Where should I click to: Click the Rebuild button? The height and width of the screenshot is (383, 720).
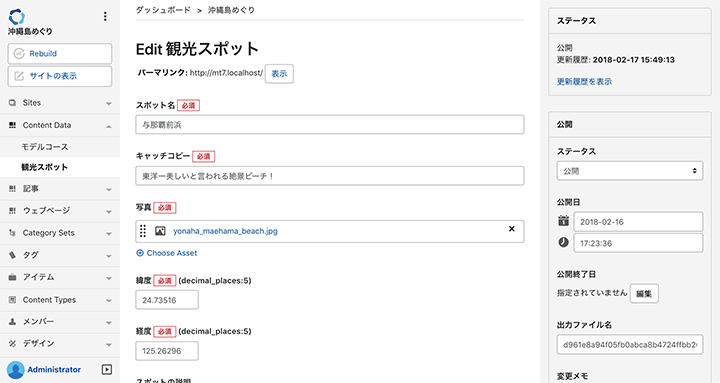pos(60,54)
